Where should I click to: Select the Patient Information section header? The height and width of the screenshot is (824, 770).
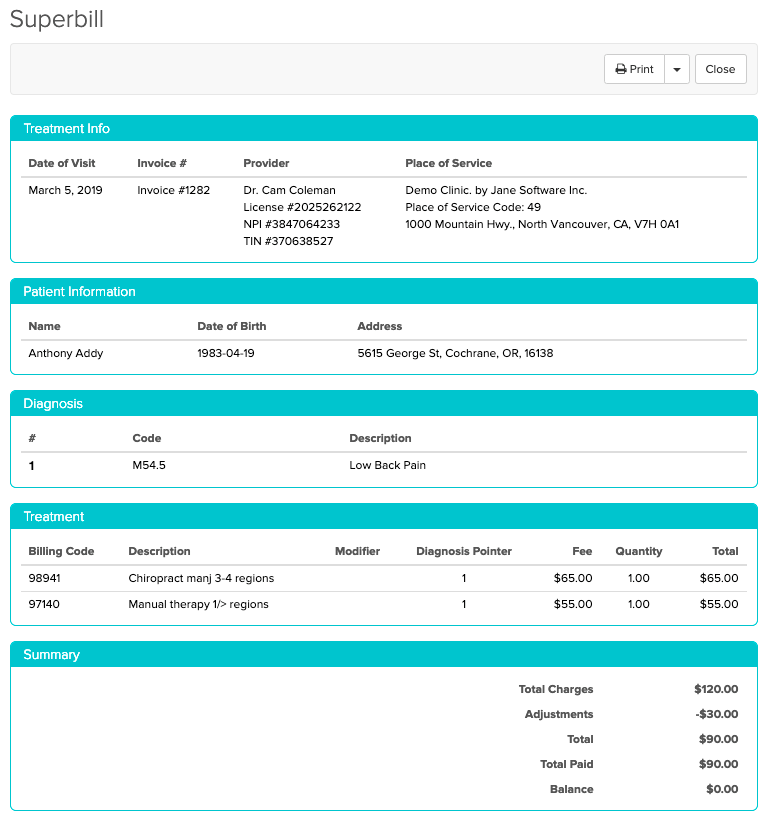coord(79,292)
